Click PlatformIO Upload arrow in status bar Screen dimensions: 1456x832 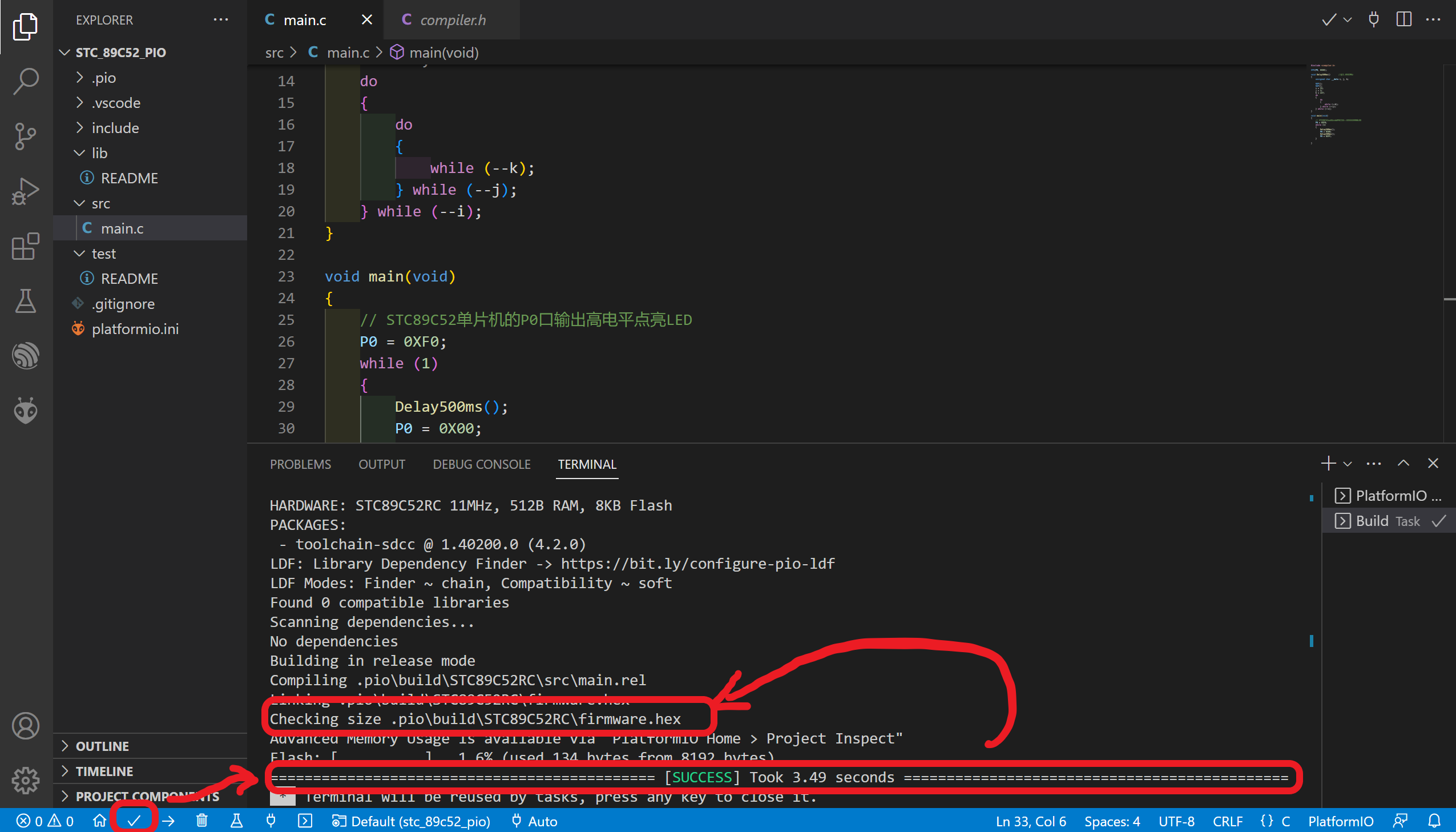click(168, 821)
